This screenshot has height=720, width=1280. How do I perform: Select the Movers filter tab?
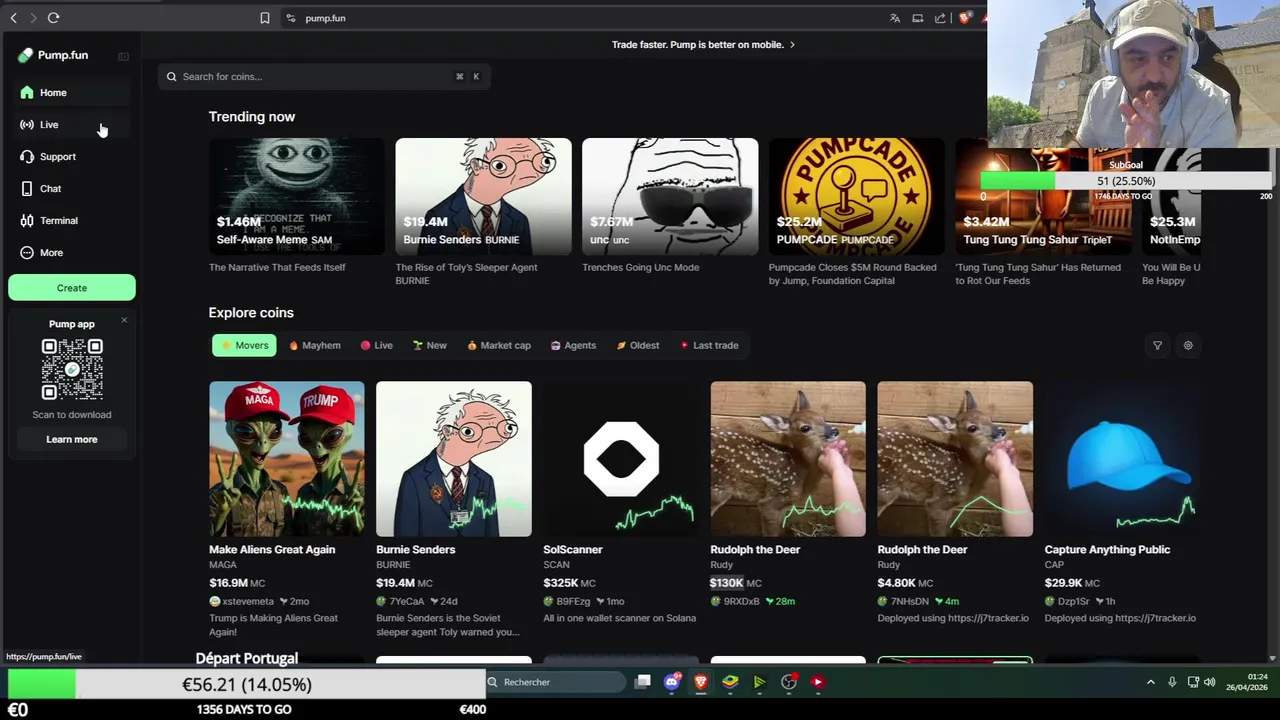243,346
